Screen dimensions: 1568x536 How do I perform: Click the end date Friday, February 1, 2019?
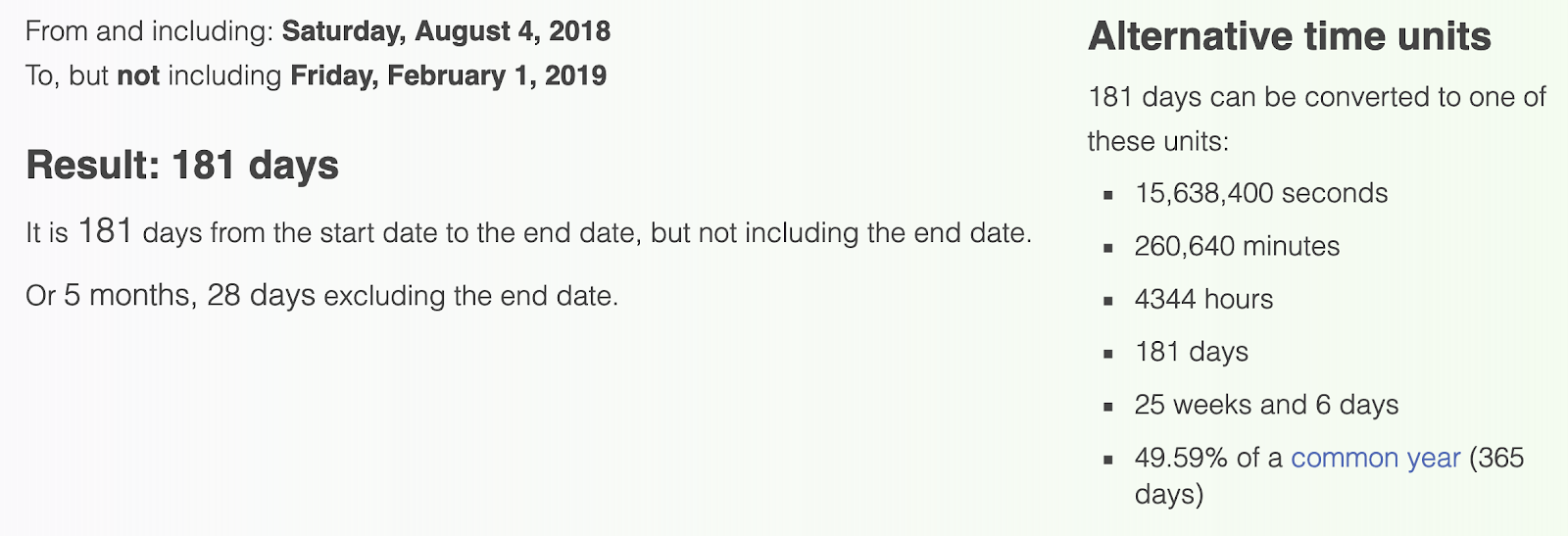click(449, 76)
